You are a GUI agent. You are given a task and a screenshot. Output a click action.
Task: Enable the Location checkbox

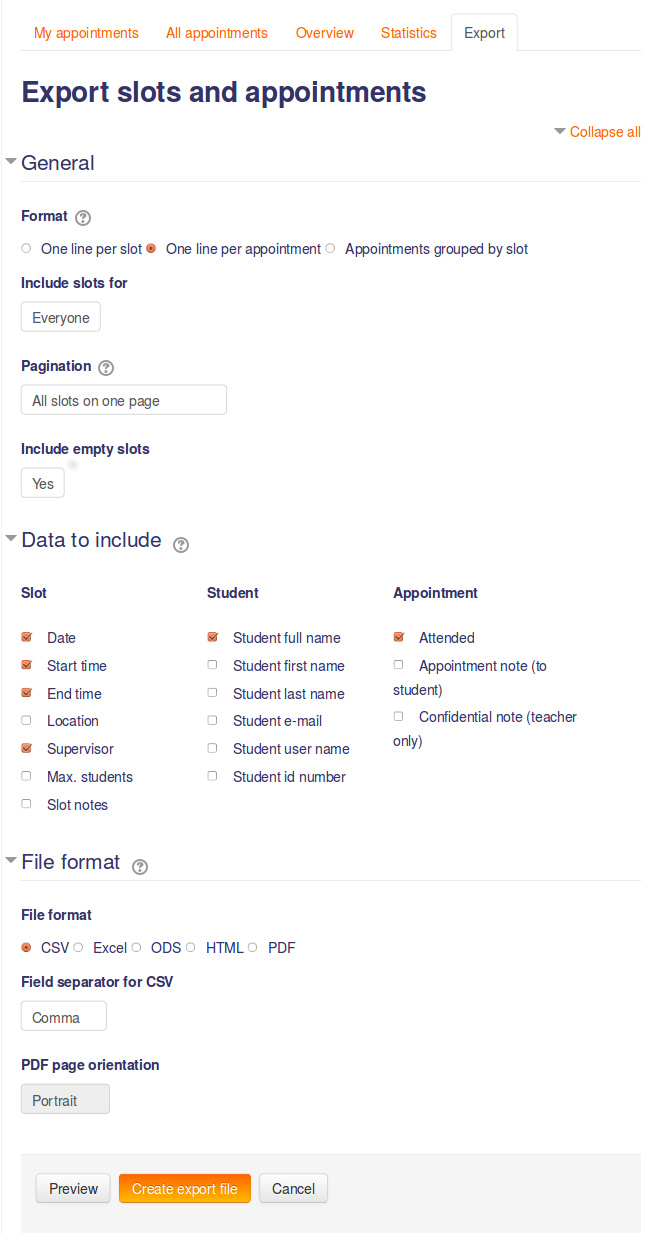(x=25, y=719)
